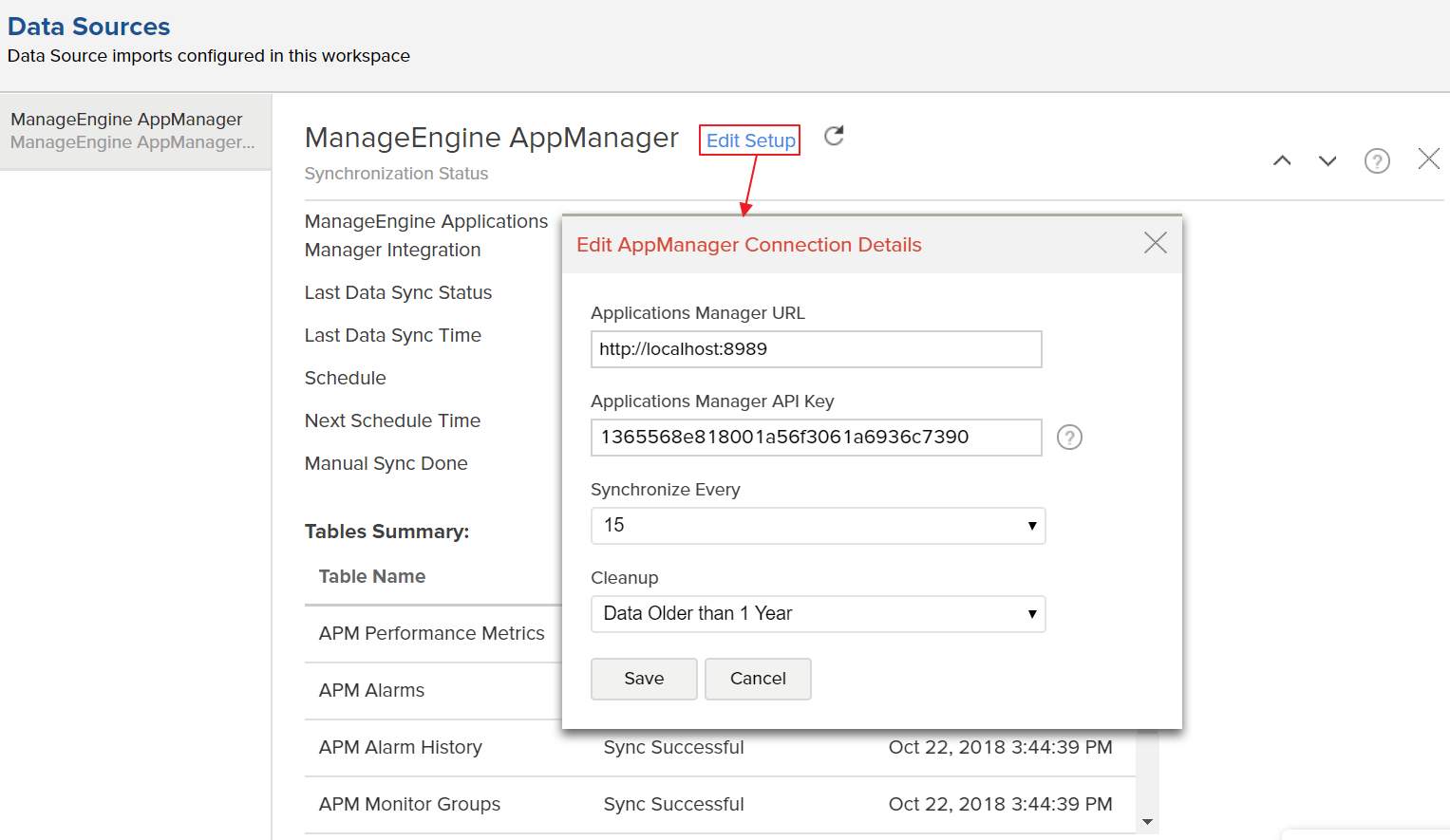Click the Data Sources page heading
Viewport: 1450px width, 840px height.
coord(88,27)
